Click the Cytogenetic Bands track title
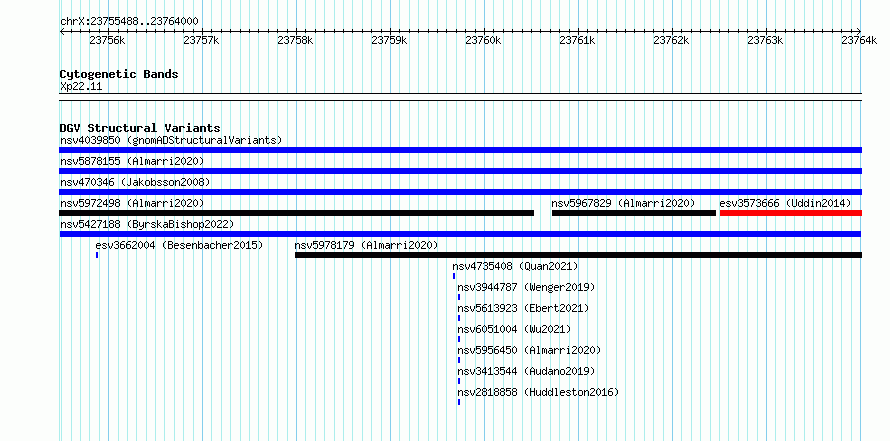The image size is (890, 441). tap(119, 74)
